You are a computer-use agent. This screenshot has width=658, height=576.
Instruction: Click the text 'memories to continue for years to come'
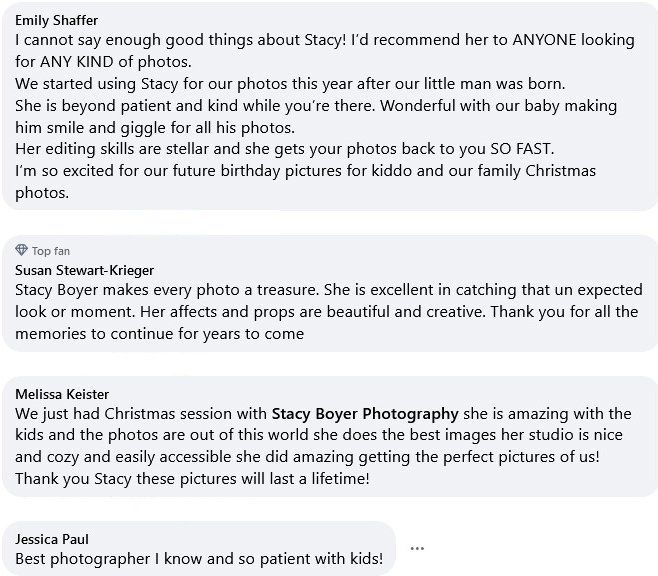159,334
